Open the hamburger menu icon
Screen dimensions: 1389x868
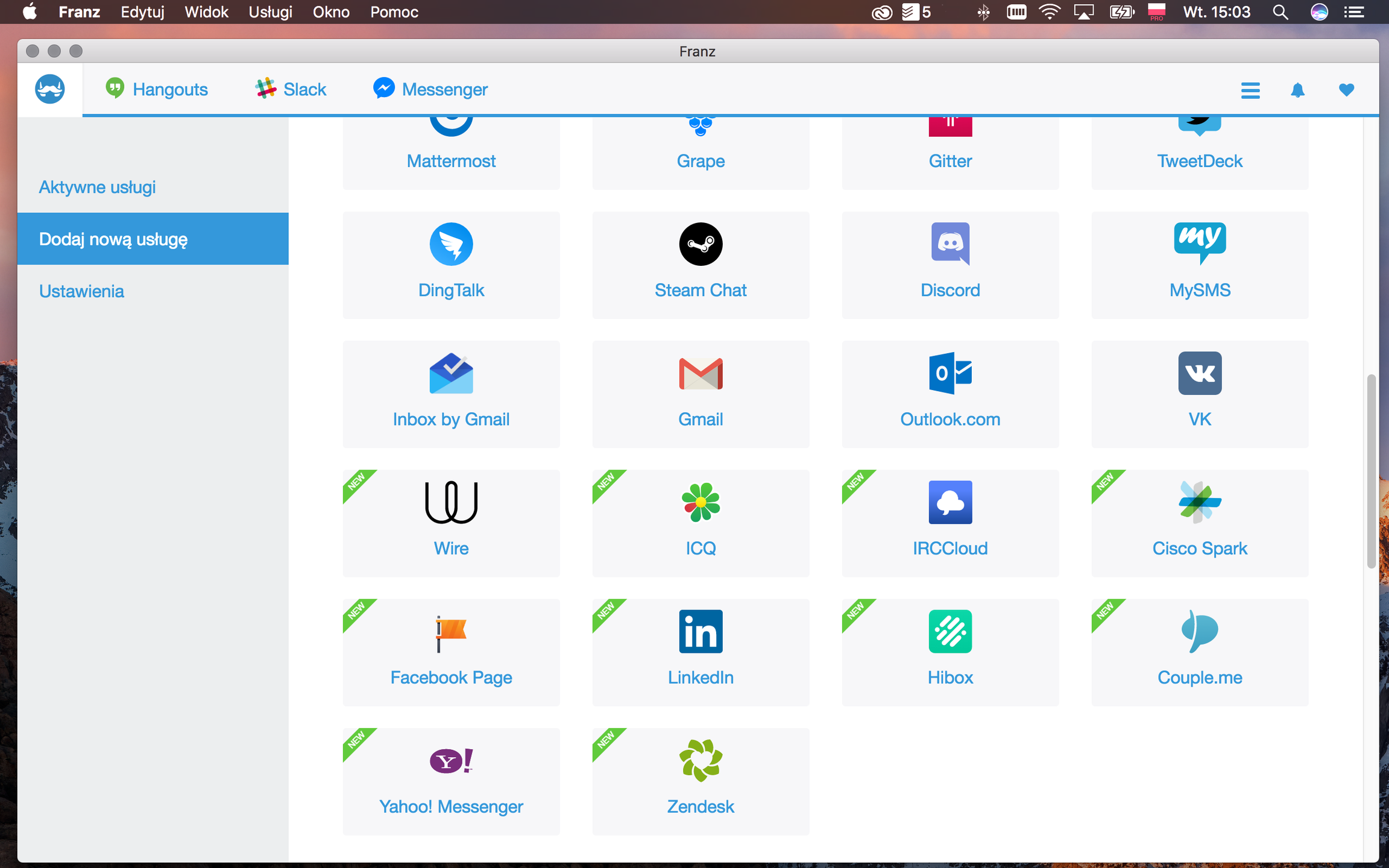click(x=1250, y=90)
